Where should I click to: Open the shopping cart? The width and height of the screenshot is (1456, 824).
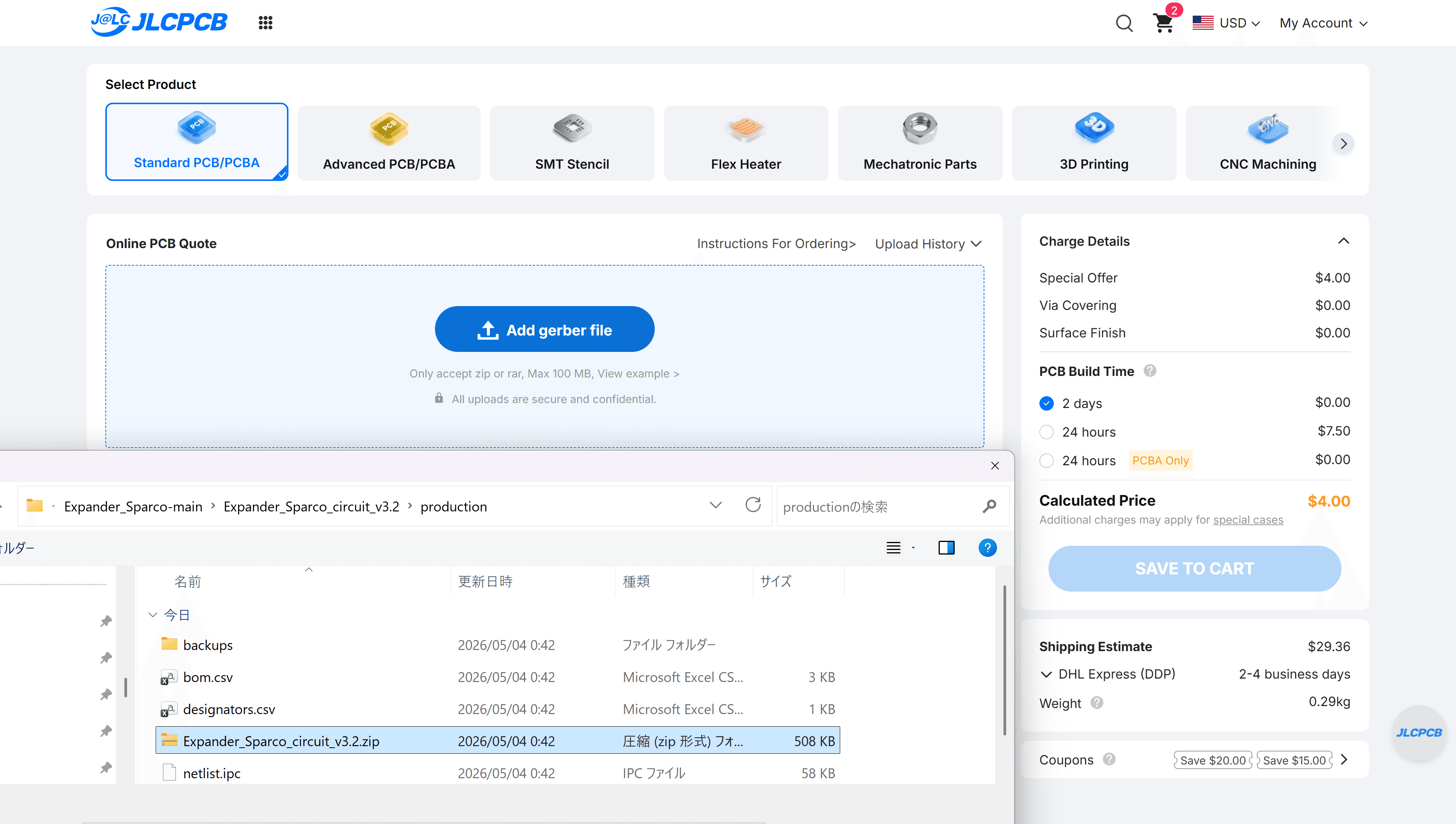1163,23
